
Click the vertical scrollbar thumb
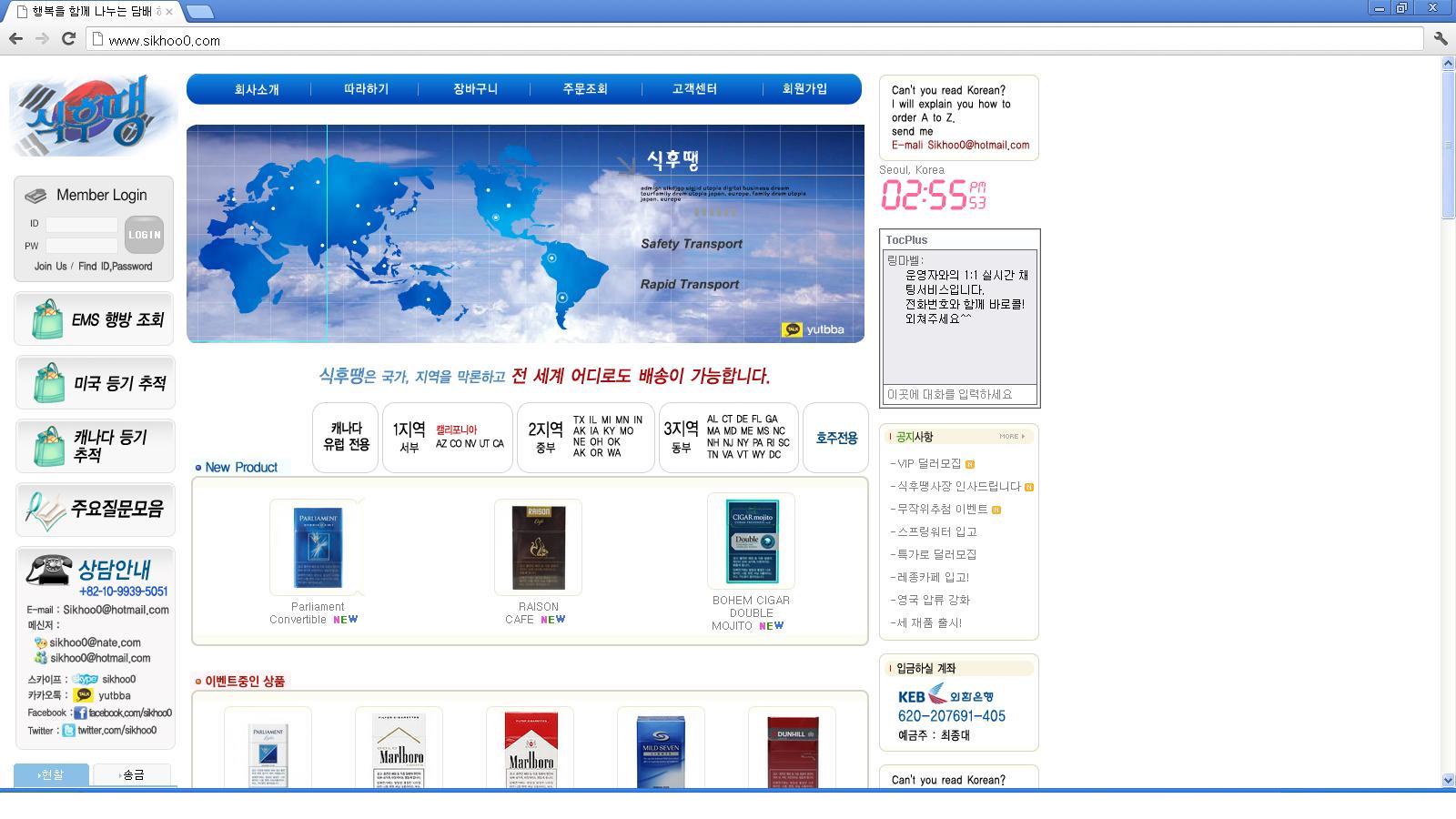click(1449, 145)
